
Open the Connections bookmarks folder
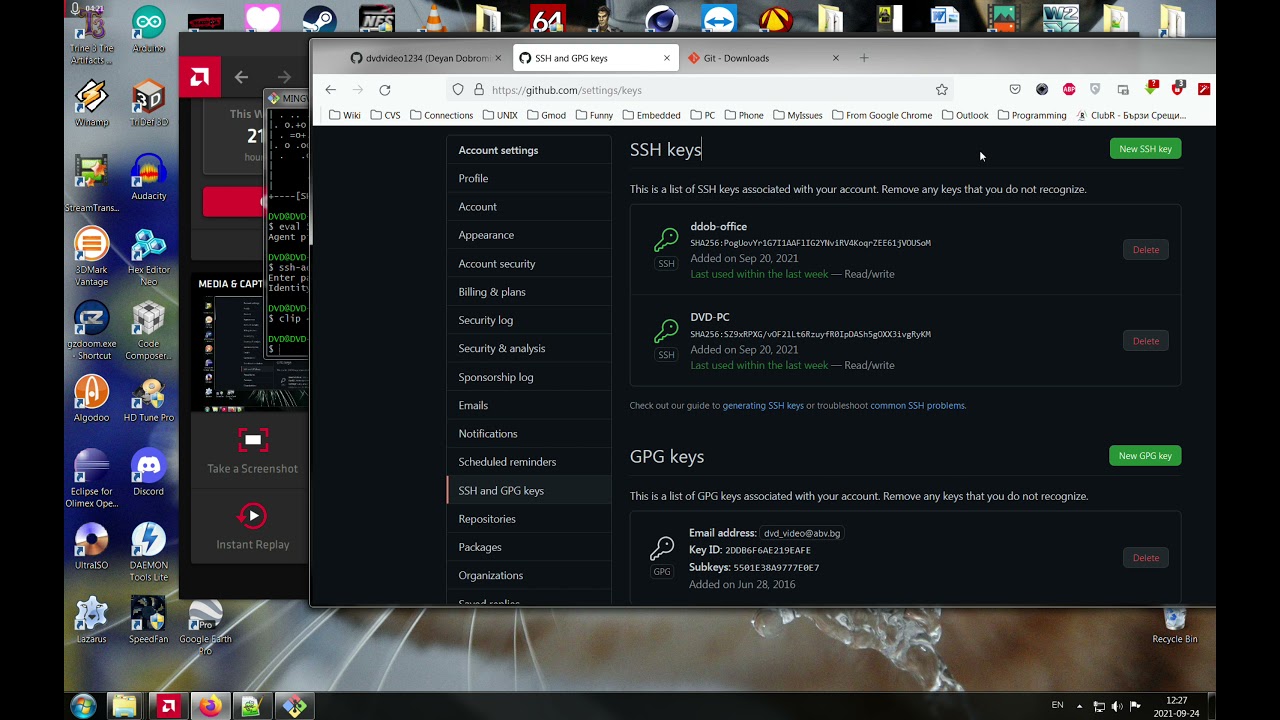pyautogui.click(x=441, y=115)
